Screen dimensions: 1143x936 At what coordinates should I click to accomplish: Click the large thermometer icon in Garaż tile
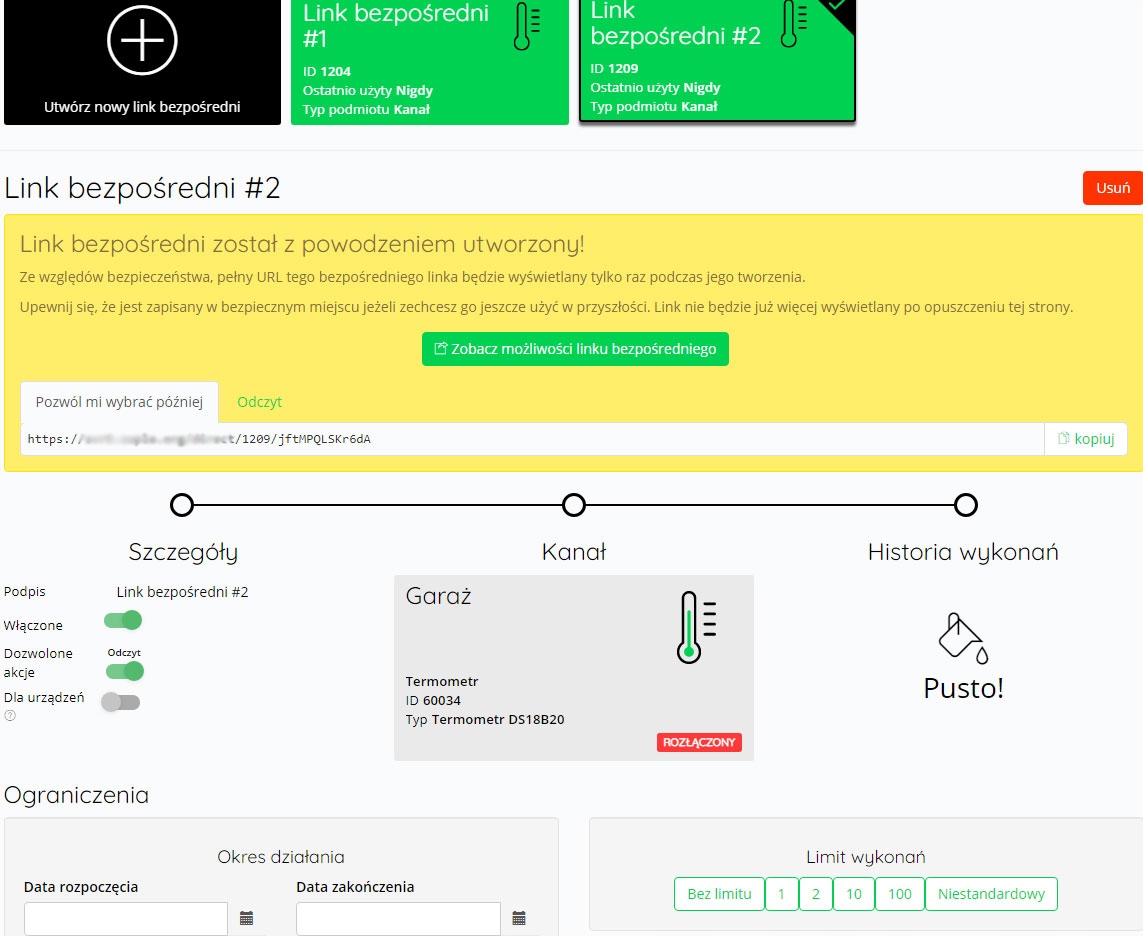coord(697,627)
